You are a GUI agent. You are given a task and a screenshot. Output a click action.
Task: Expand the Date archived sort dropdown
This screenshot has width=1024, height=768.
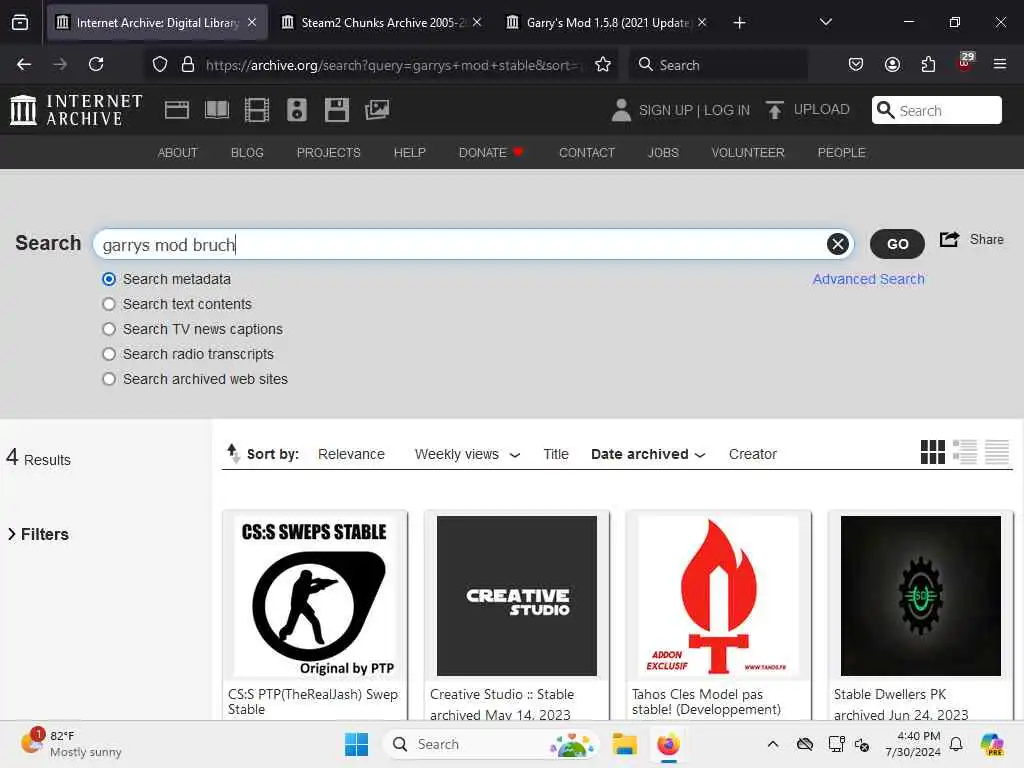pyautogui.click(x=700, y=455)
